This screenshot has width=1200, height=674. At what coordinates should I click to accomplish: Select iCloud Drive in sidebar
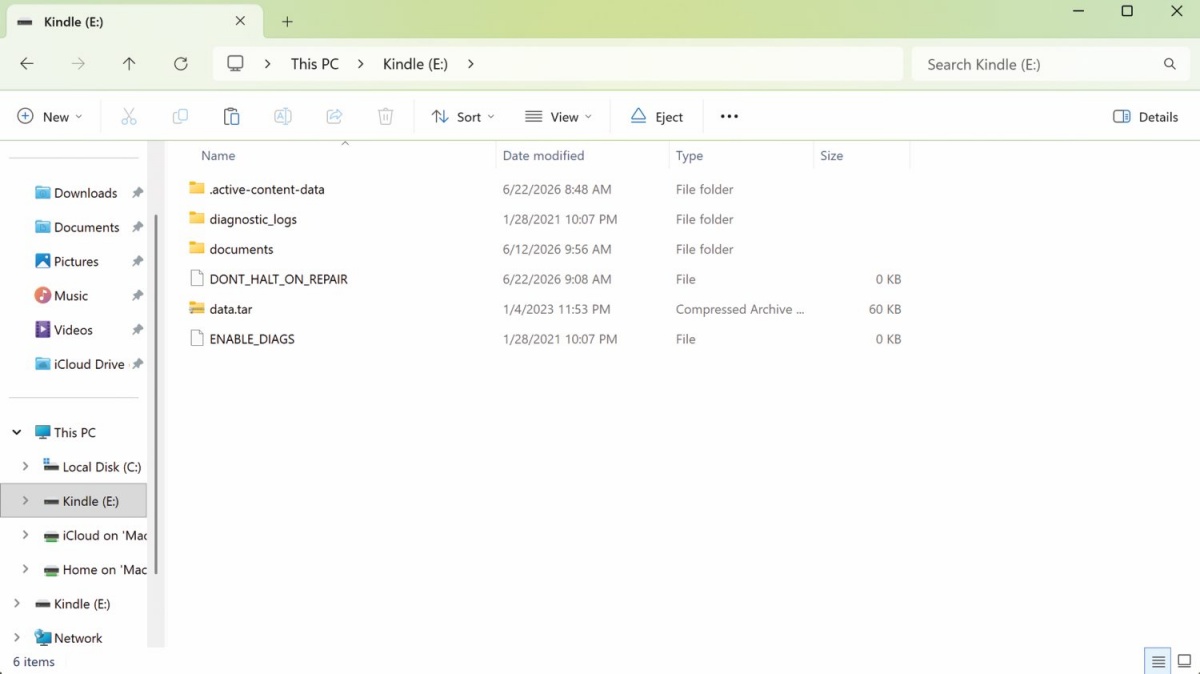(x=89, y=364)
